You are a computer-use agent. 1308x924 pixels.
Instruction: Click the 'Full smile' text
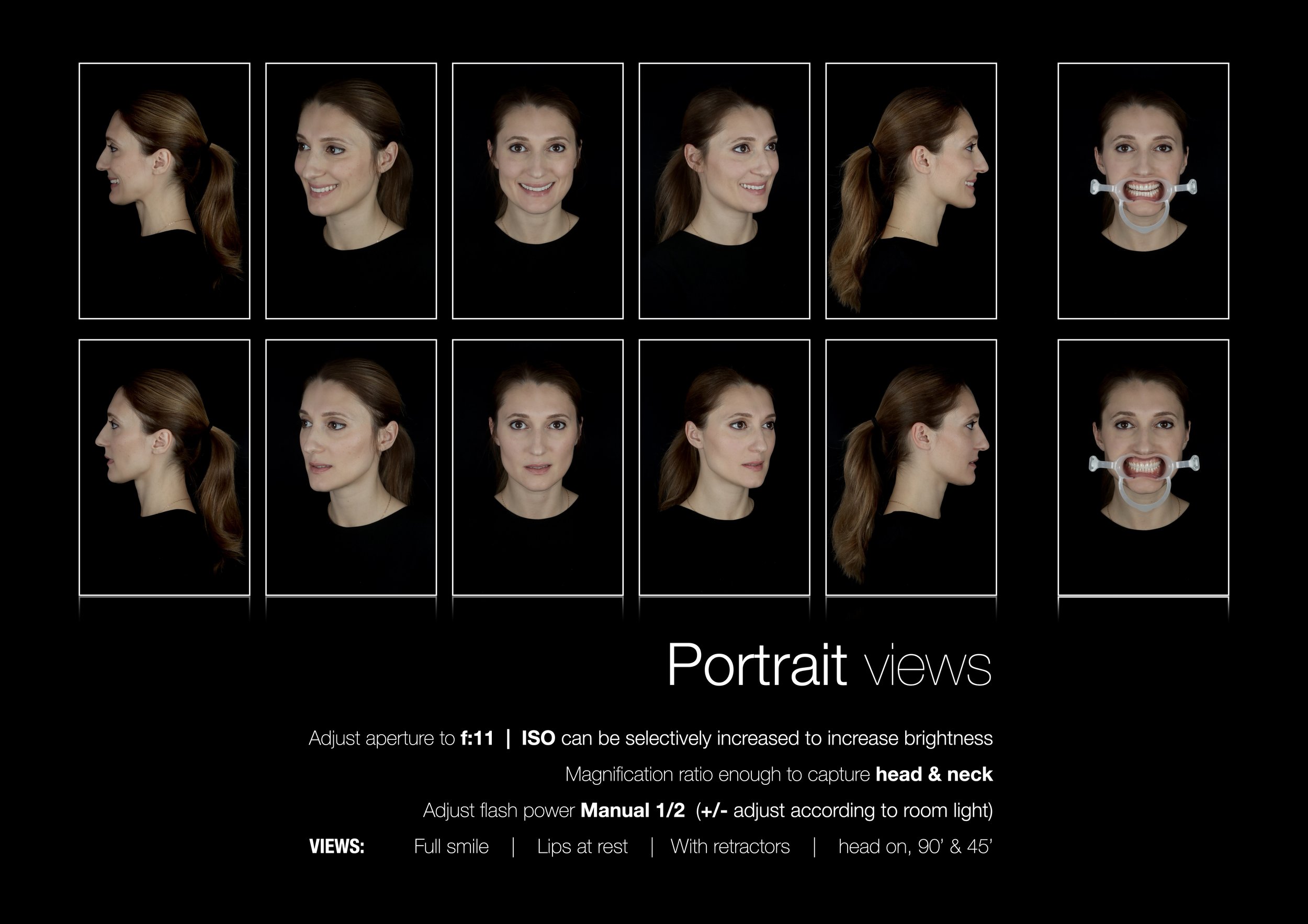(x=451, y=847)
